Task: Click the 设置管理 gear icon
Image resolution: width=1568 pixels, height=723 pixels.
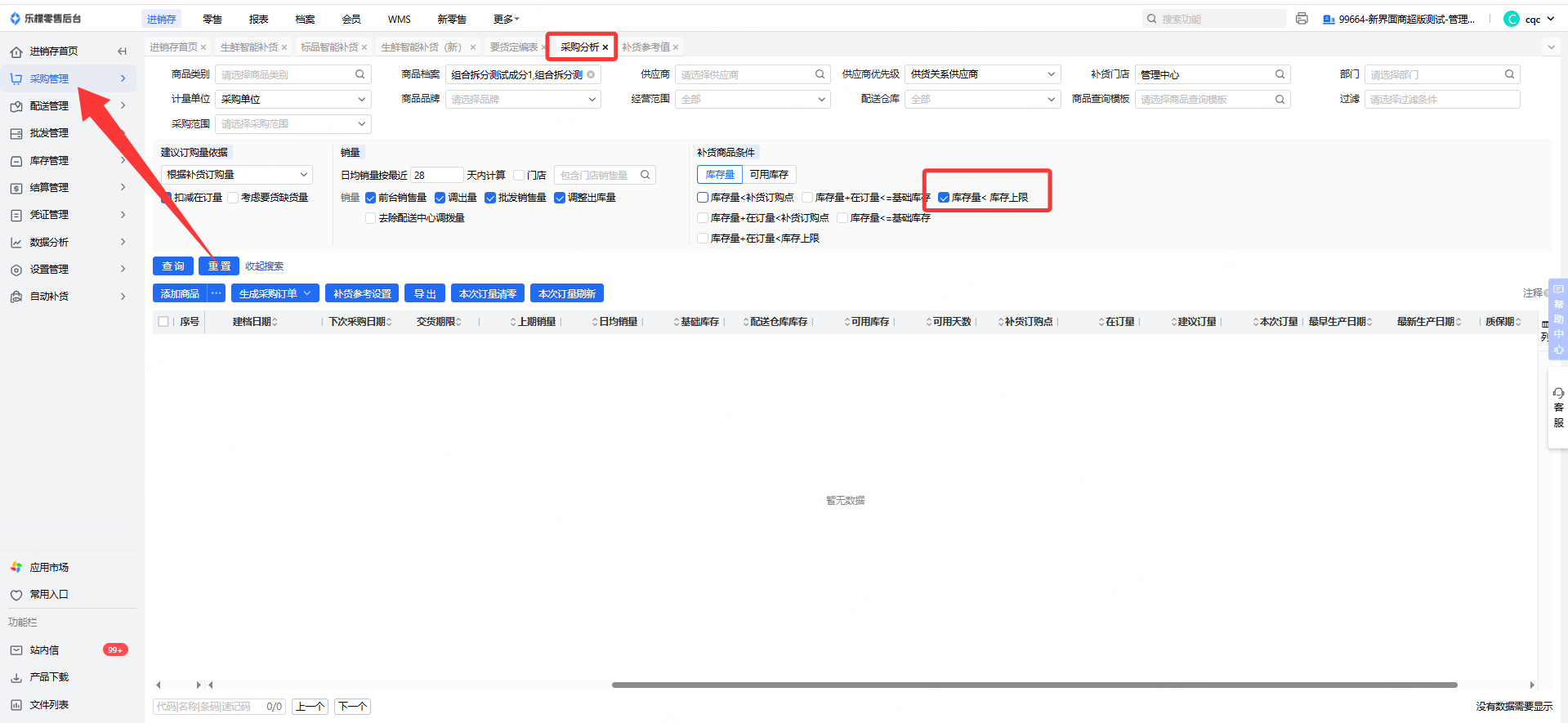Action: click(x=16, y=270)
